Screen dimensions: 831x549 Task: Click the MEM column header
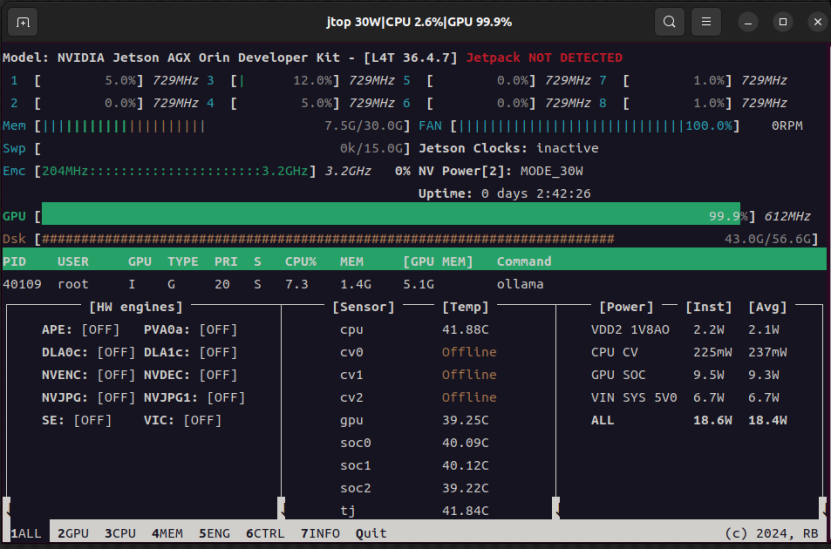tap(351, 261)
